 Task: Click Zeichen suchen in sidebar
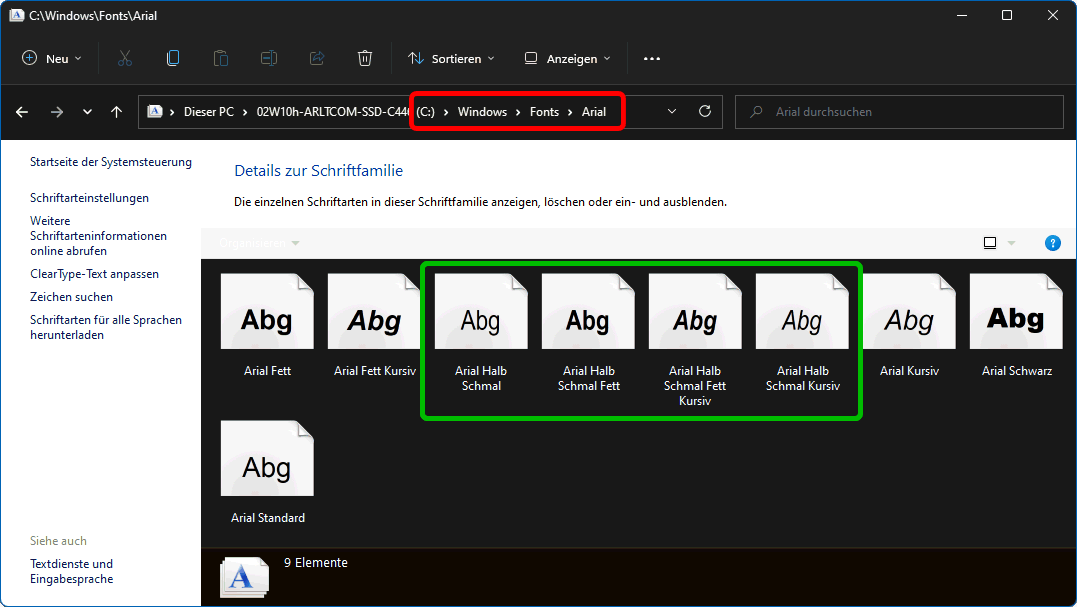tap(71, 297)
